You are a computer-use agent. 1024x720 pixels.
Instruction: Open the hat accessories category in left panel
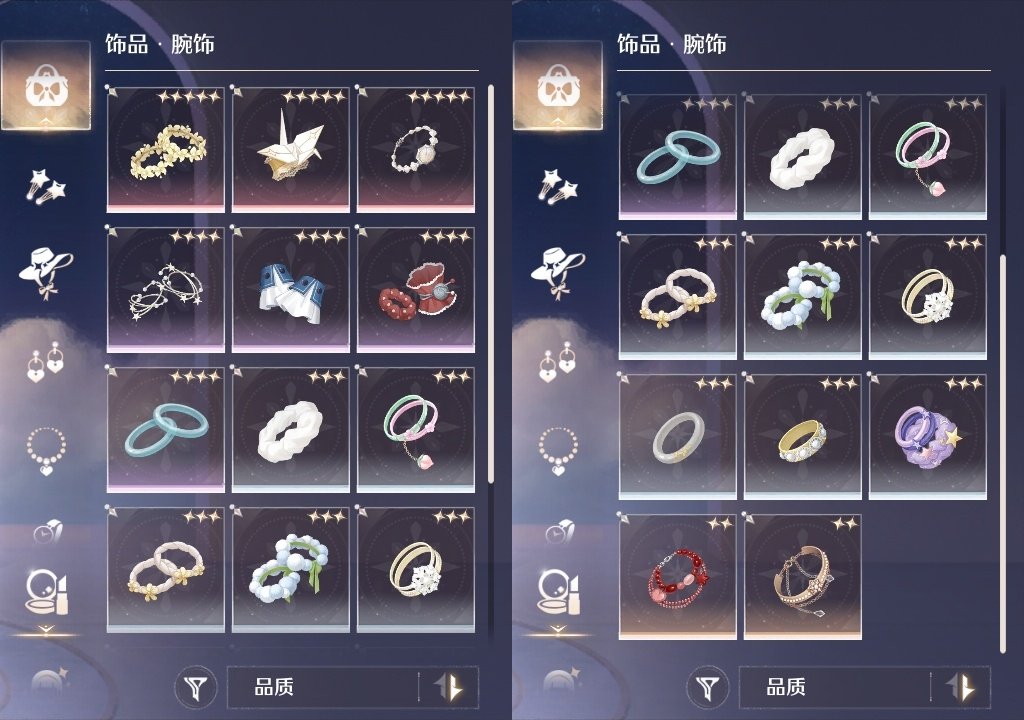46,271
